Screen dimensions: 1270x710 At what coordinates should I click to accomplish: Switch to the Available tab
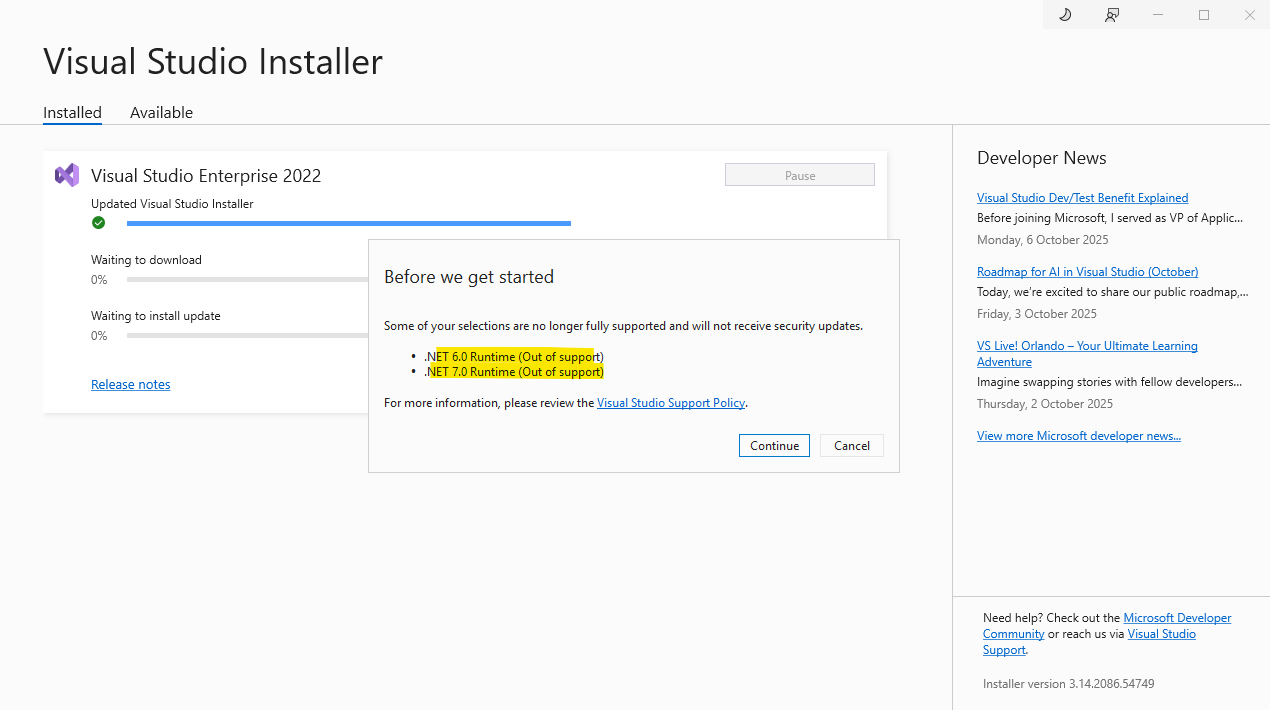point(161,113)
